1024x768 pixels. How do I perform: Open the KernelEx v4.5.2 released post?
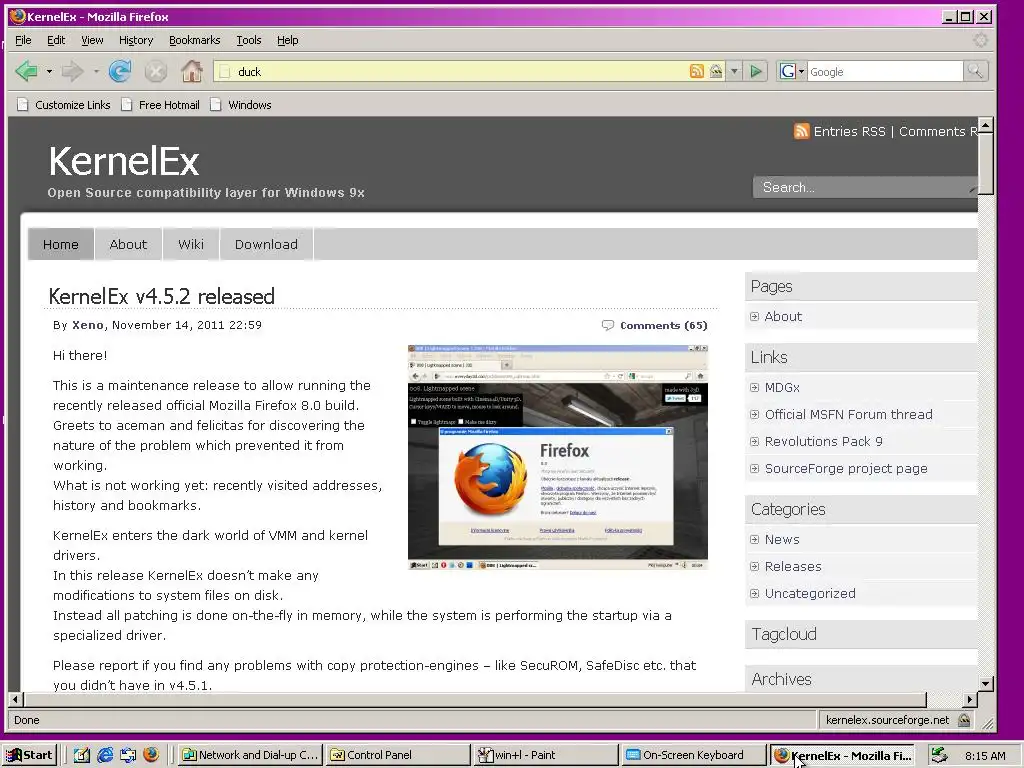click(161, 296)
